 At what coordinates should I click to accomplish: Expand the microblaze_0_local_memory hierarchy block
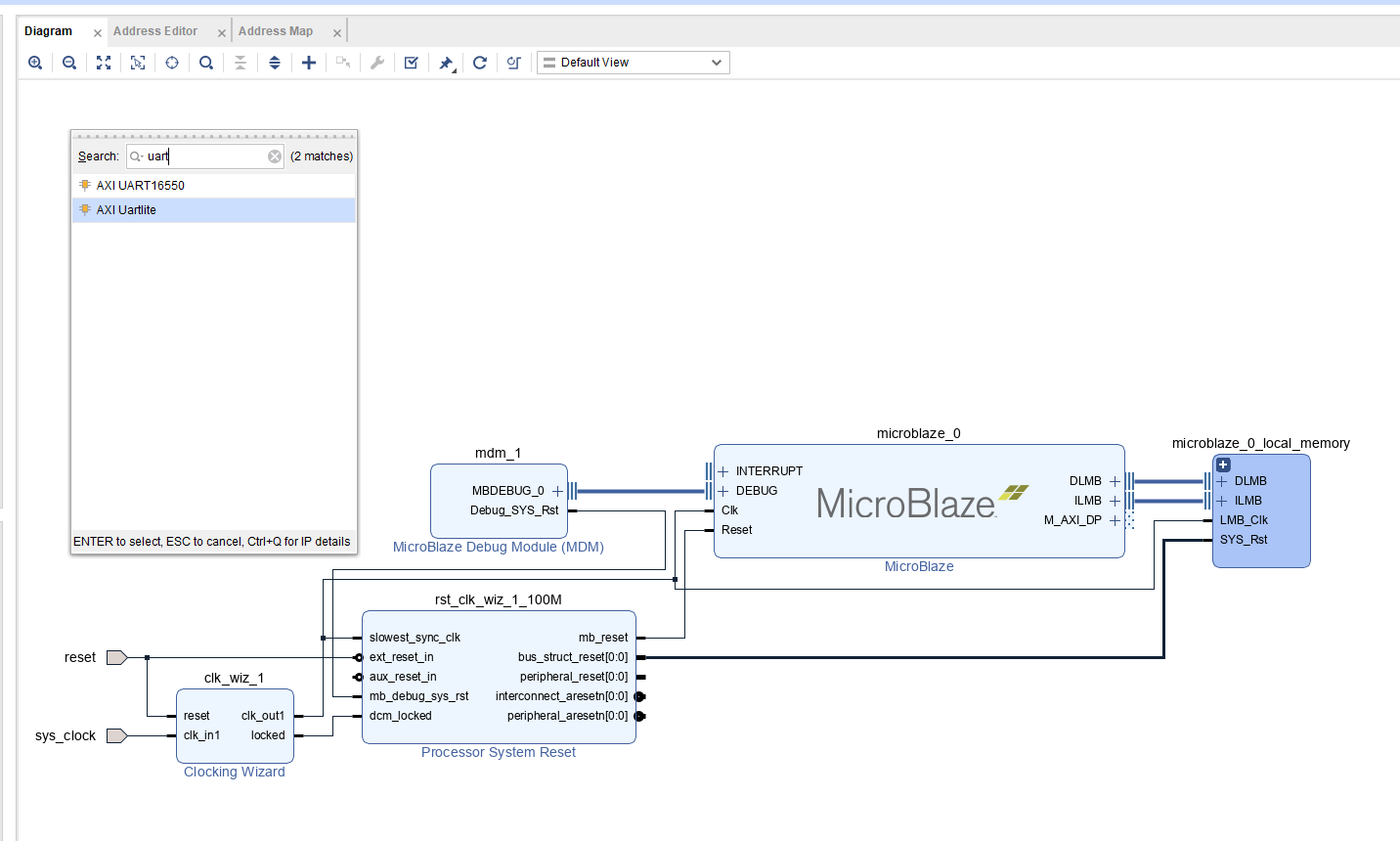pyautogui.click(x=1223, y=465)
